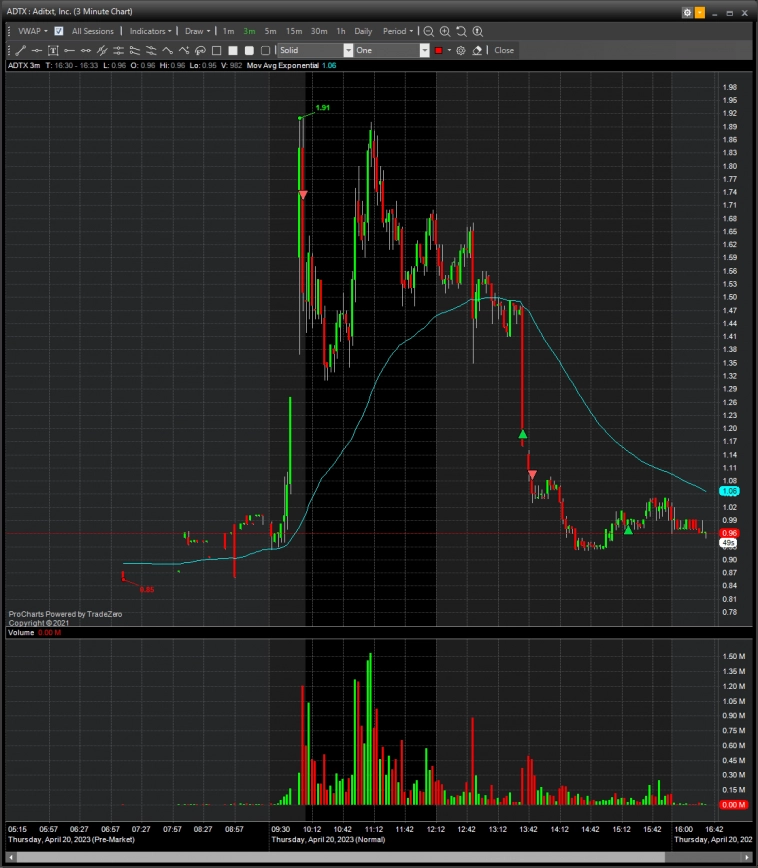Zoom out the chart

429,32
